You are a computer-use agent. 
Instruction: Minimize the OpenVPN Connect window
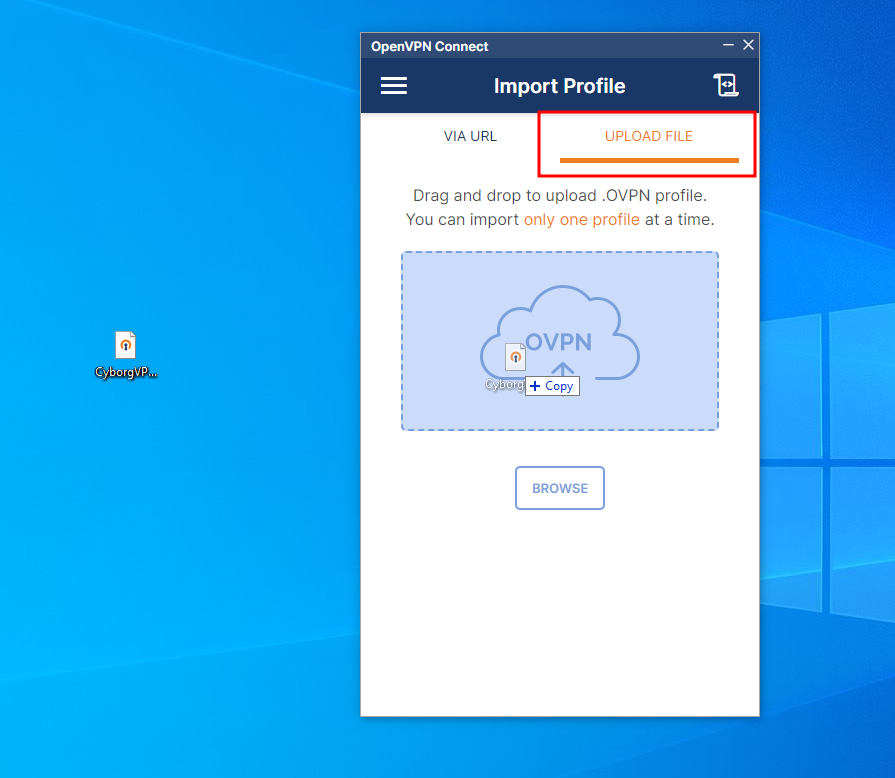[x=728, y=45]
